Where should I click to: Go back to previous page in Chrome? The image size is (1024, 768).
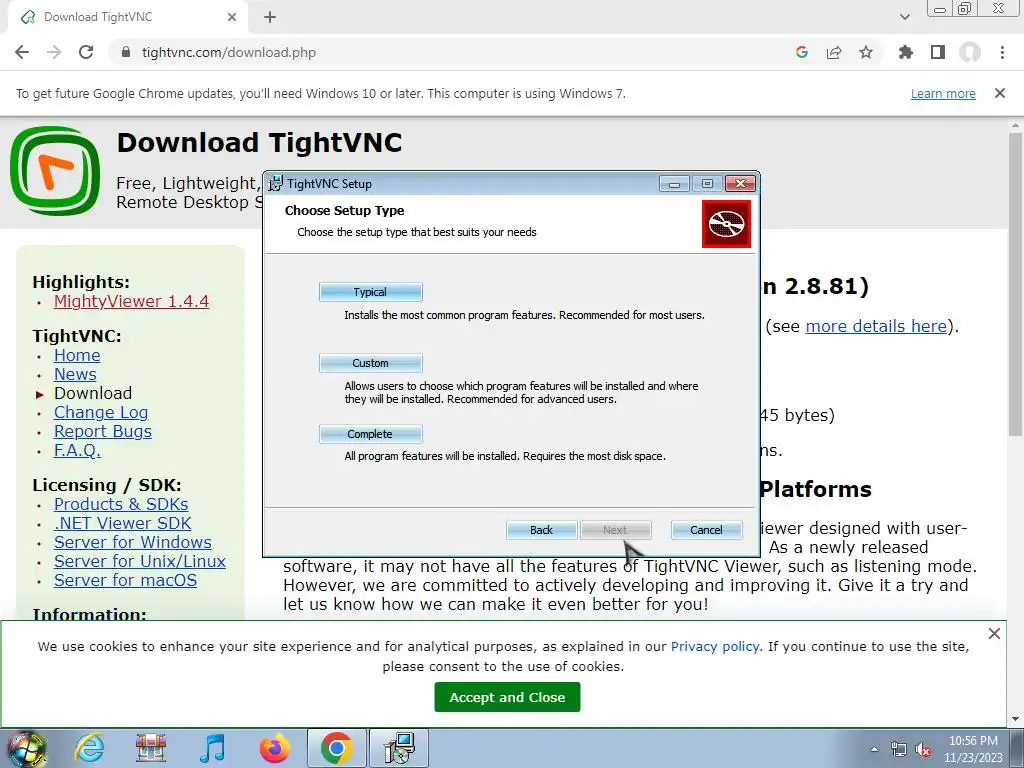pos(22,52)
